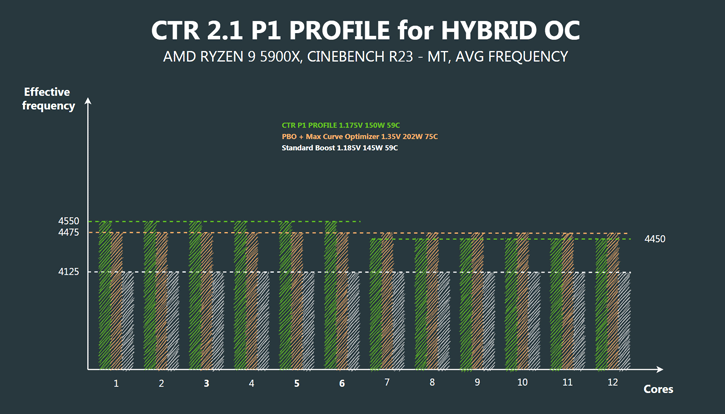Image resolution: width=725 pixels, height=414 pixels.
Task: Click core number 2 on x-axis
Action: pyautogui.click(x=161, y=383)
